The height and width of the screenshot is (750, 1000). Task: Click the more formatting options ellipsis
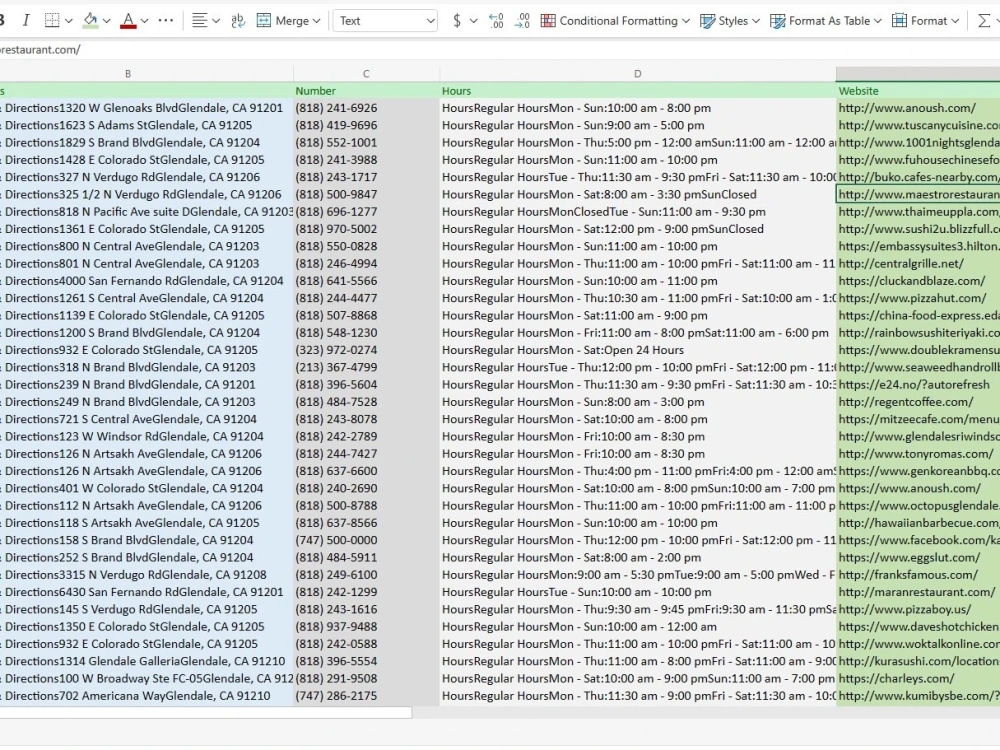(165, 20)
